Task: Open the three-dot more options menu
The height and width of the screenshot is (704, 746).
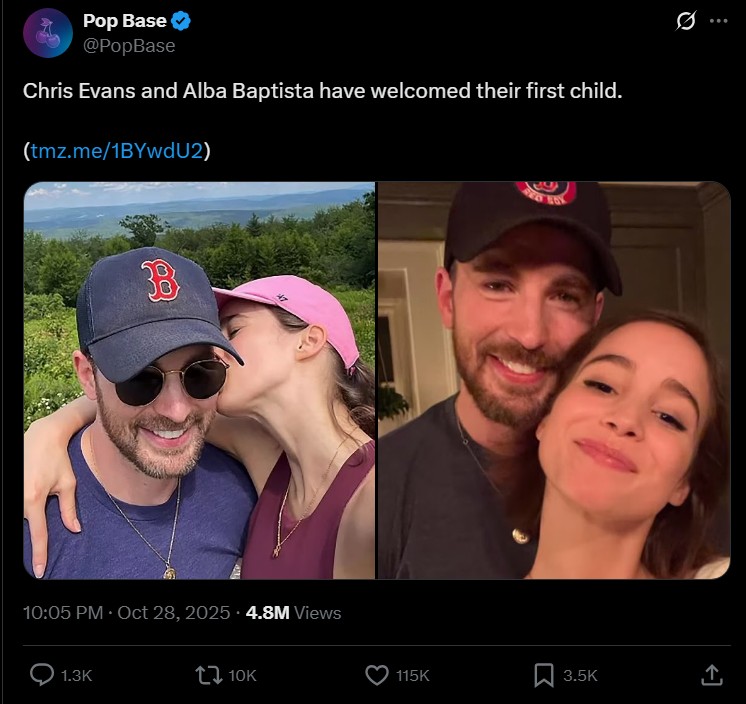Action: click(x=718, y=22)
